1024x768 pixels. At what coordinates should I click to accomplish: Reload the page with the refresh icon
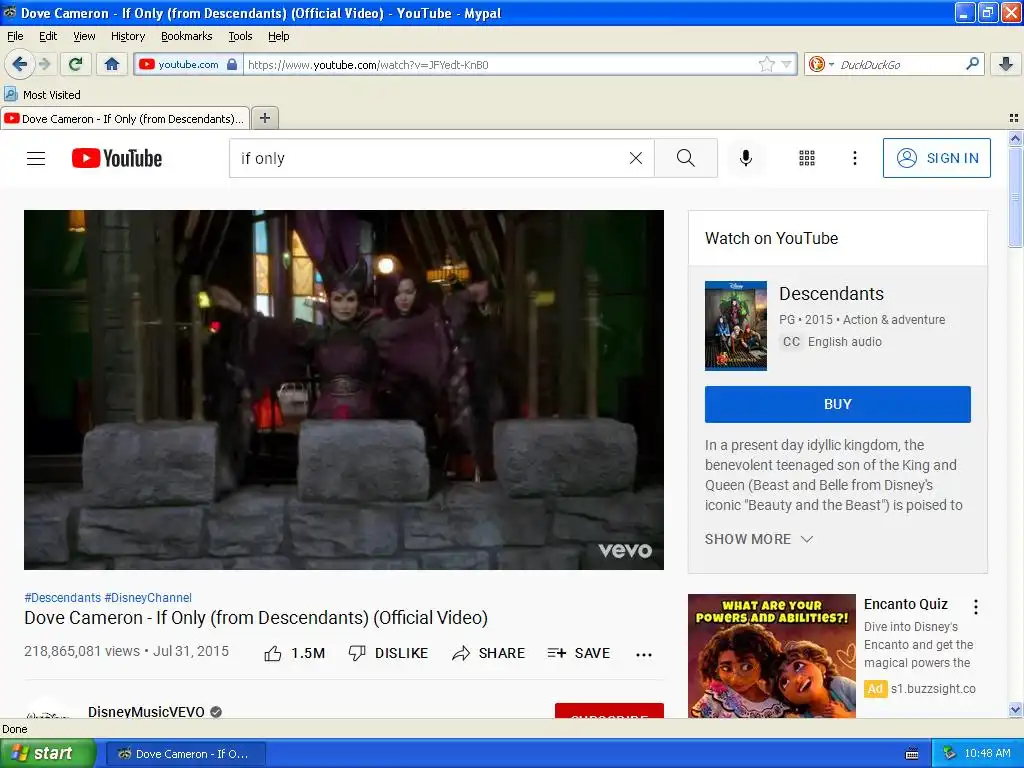[x=76, y=64]
